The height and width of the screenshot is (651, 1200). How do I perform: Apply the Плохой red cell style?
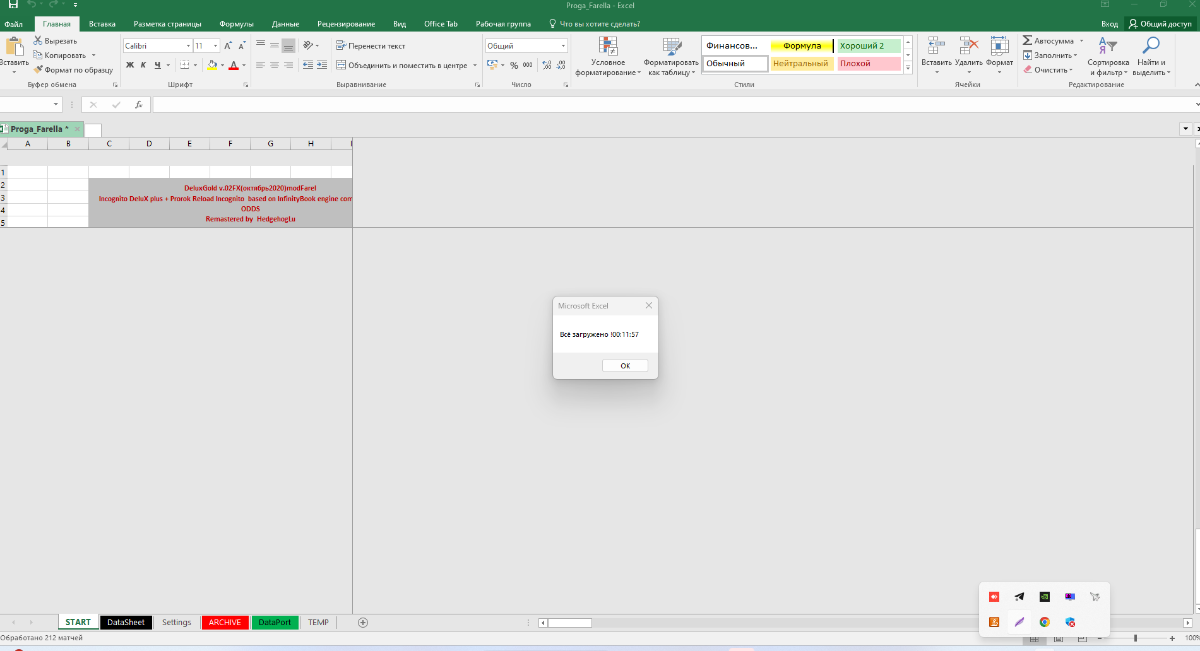[868, 63]
